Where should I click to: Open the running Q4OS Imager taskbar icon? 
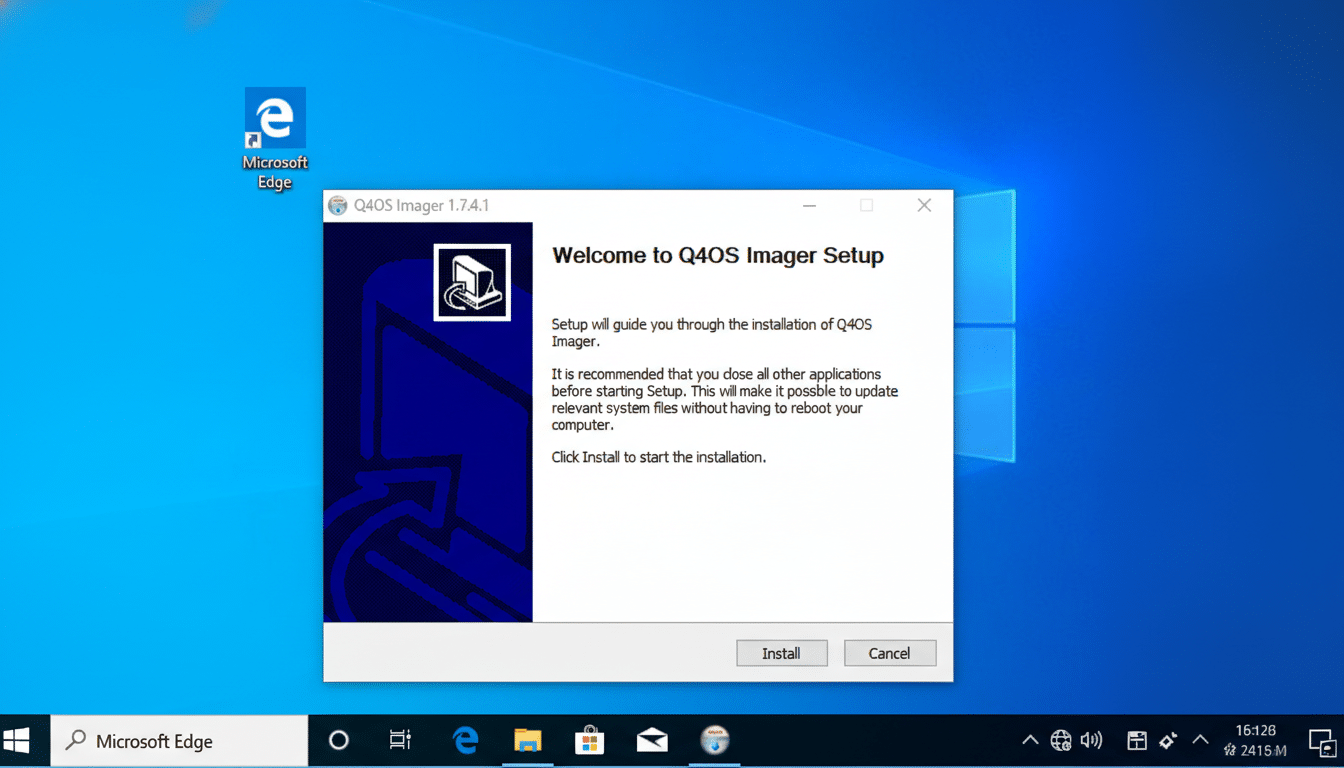(x=713, y=740)
